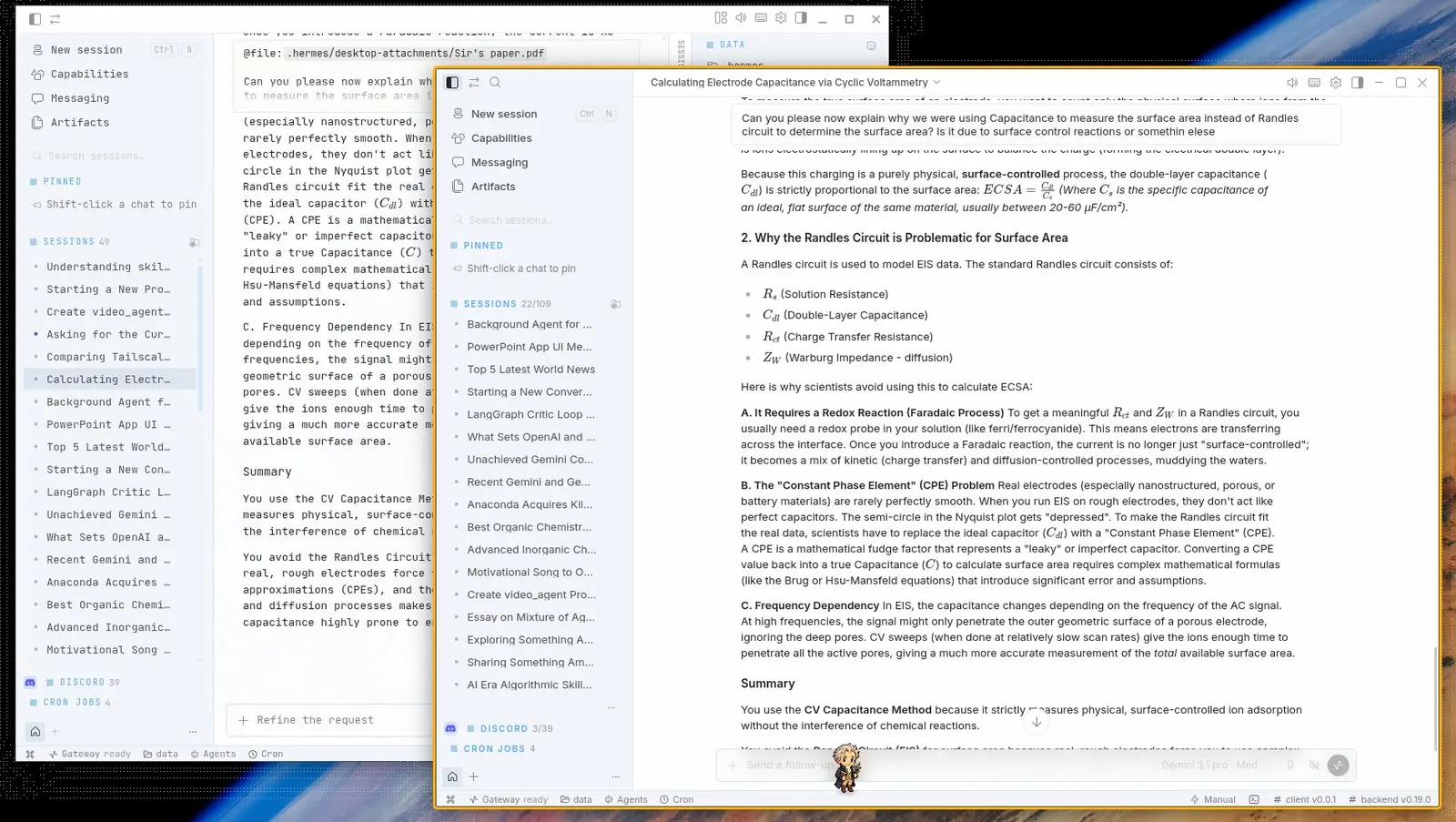This screenshot has height=822, width=1456.
Task: Click data folder in front window status bar
Action: (576, 800)
